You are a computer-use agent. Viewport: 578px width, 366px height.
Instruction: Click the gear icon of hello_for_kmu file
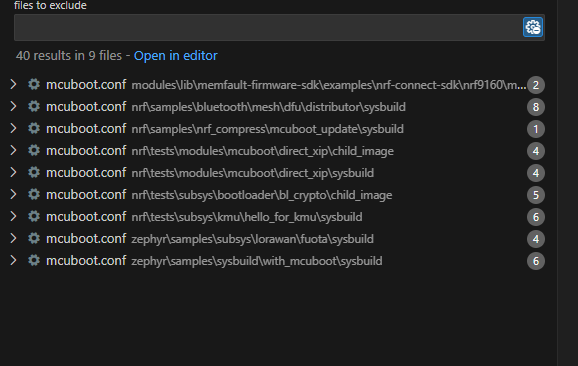coord(34,217)
